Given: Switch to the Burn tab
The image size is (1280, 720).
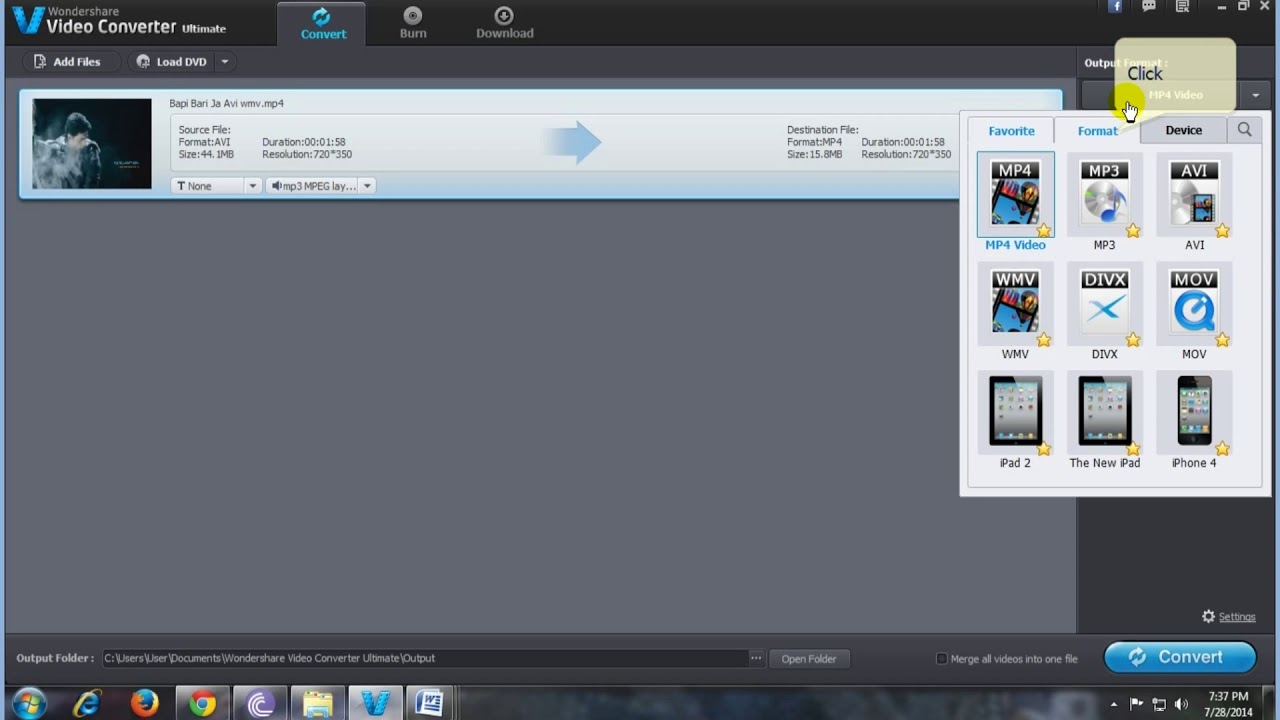Looking at the screenshot, I should point(413,24).
